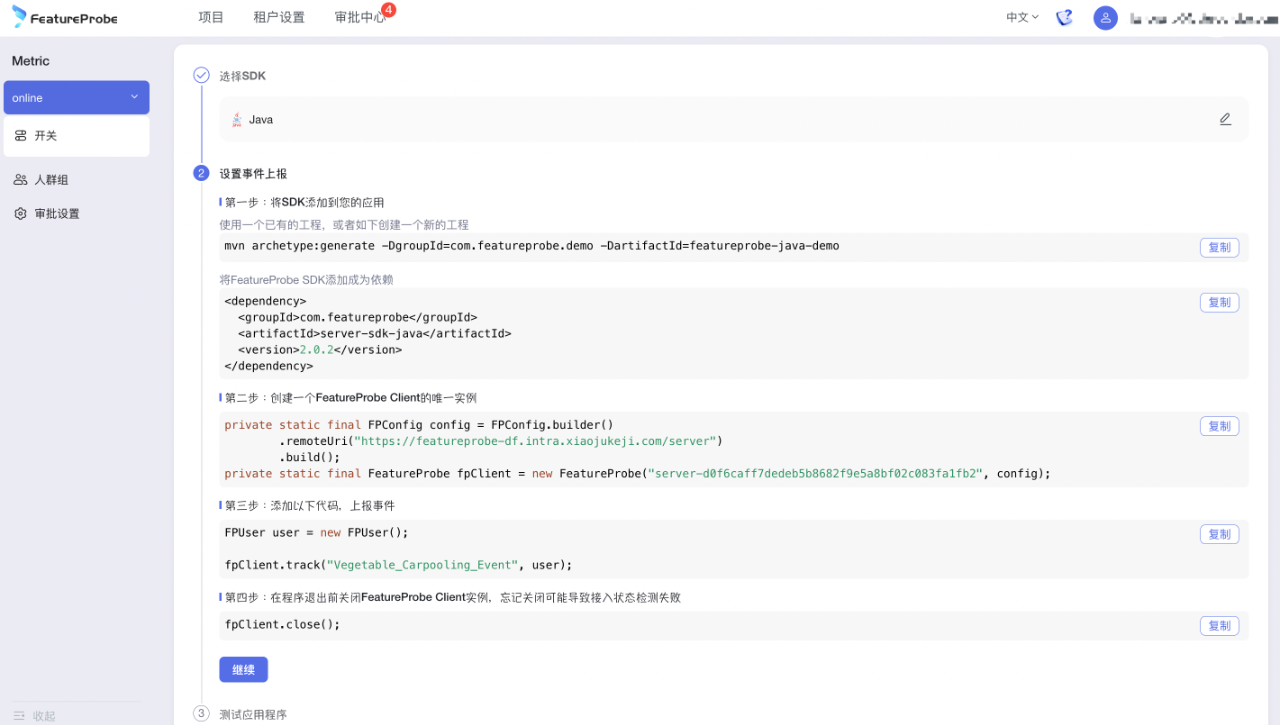Click step 2 circle for 设置事件上报
The image size is (1280, 725).
click(x=201, y=173)
